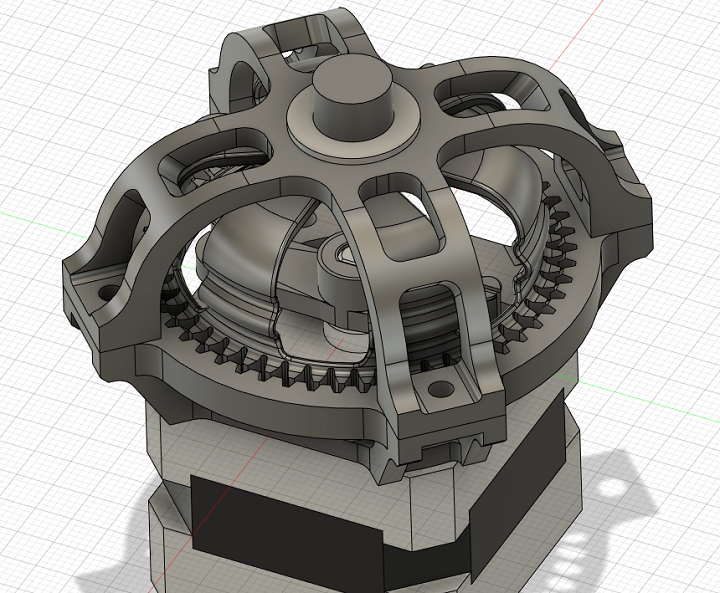This screenshot has width=720, height=593.
Task: Select the mounting hole on the left tab
Action: pyautogui.click(x=109, y=292)
